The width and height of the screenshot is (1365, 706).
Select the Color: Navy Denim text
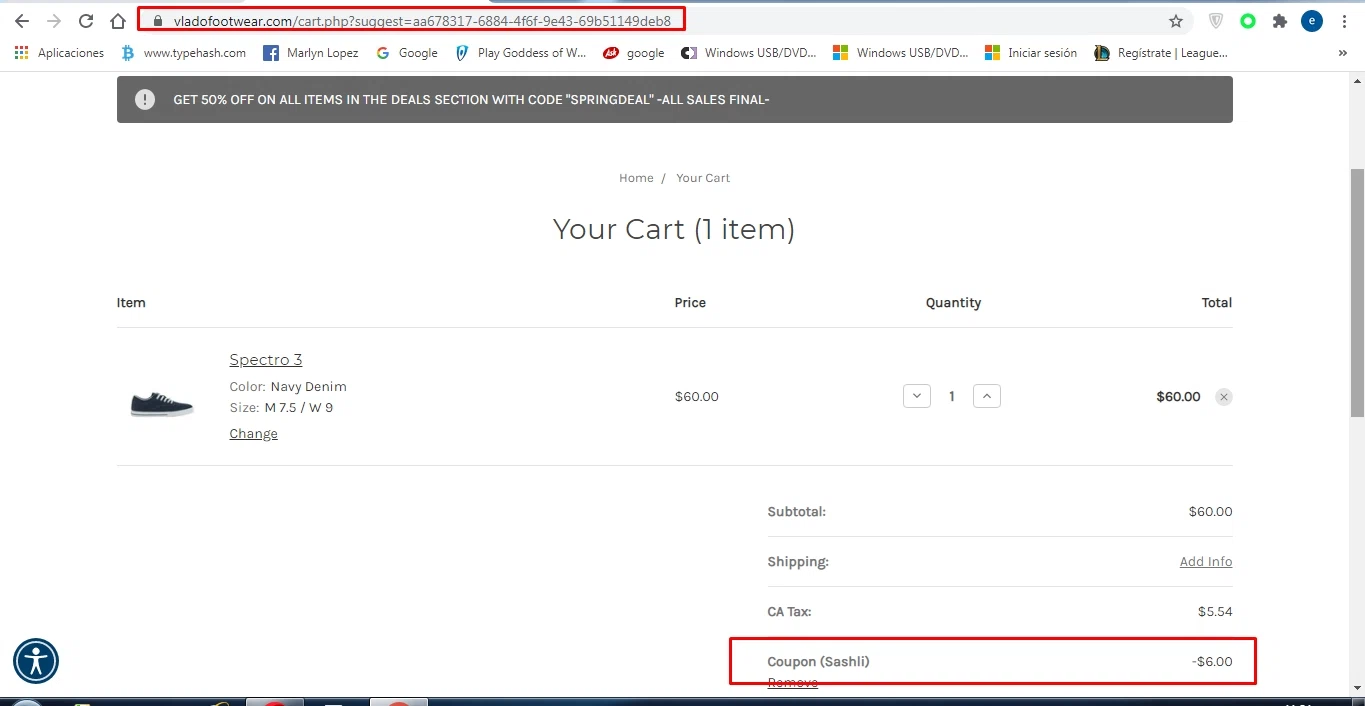[x=288, y=387]
